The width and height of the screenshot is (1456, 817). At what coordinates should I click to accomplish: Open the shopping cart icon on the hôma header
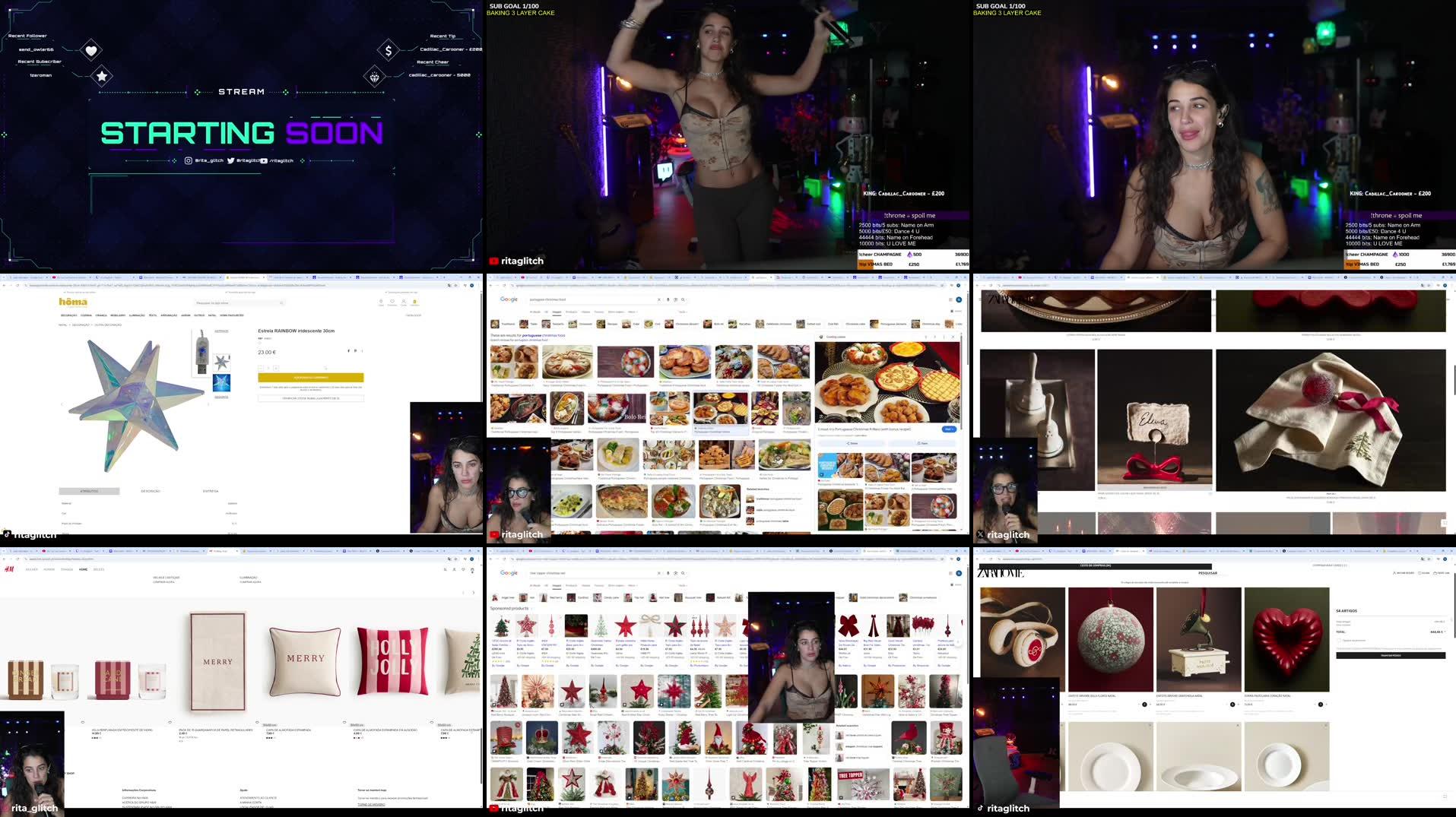point(414,302)
